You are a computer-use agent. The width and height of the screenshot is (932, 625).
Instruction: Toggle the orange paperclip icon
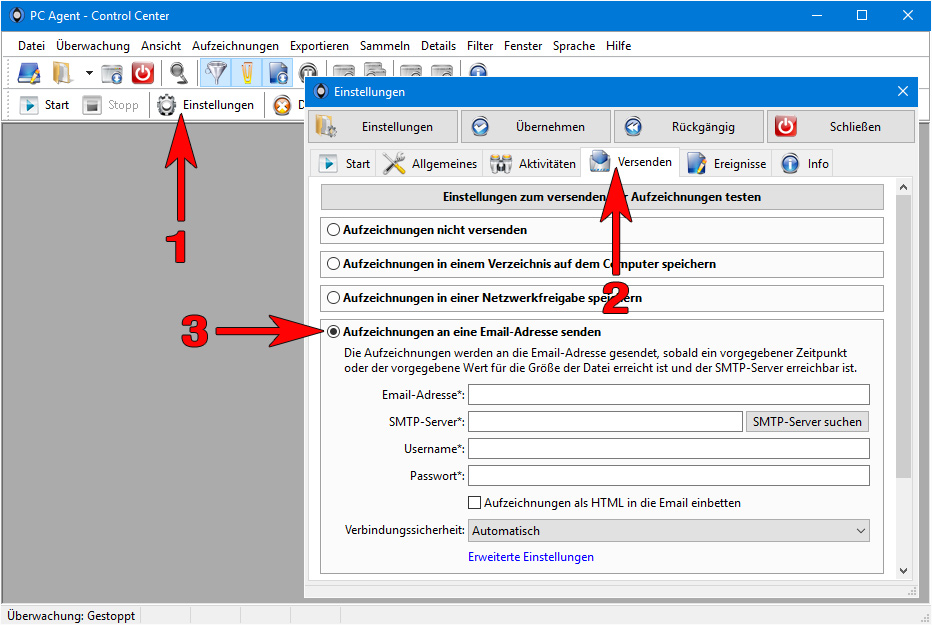click(x=247, y=73)
